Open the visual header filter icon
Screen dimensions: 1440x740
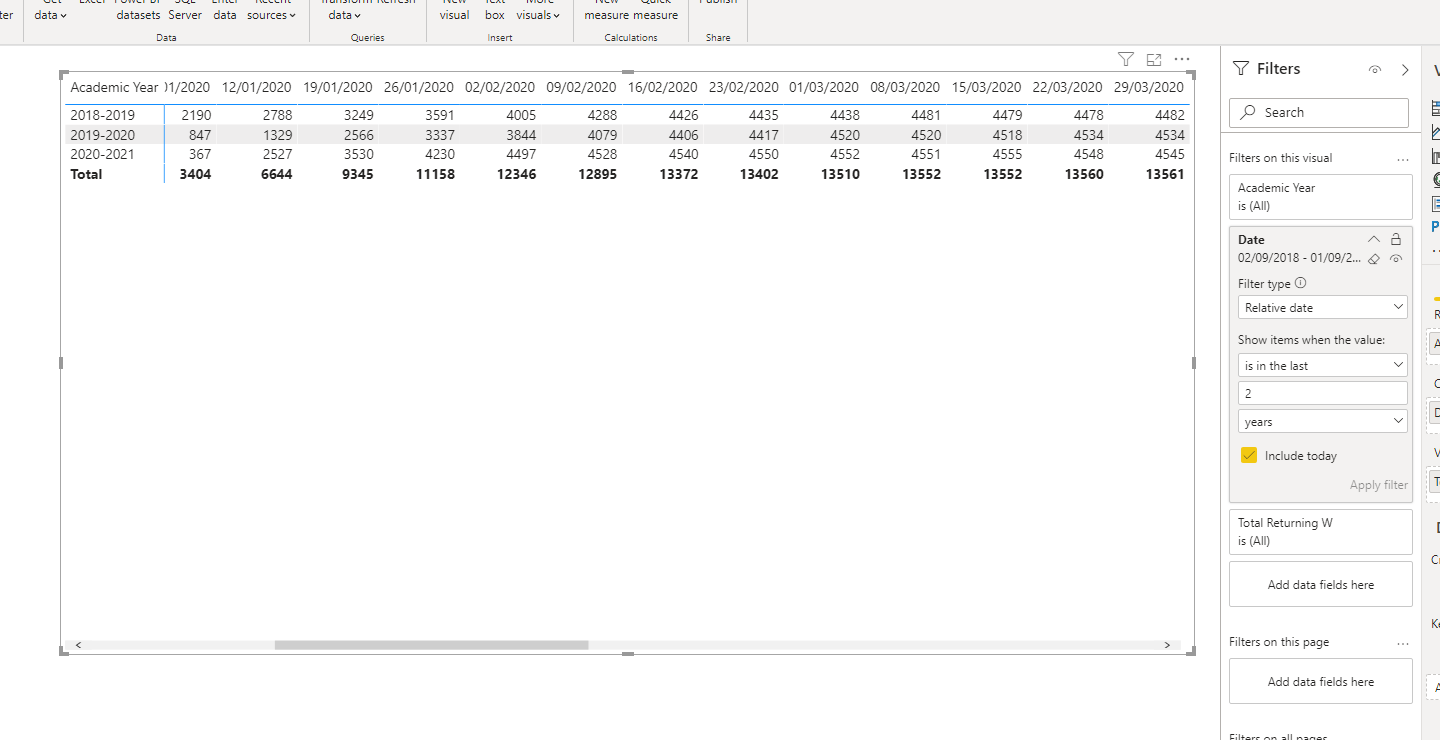coord(1125,59)
